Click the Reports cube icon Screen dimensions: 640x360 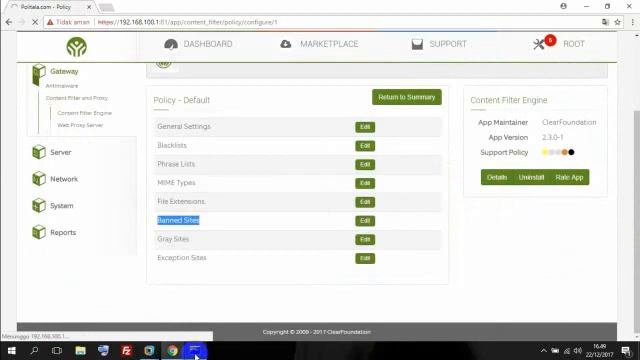[x=39, y=232]
